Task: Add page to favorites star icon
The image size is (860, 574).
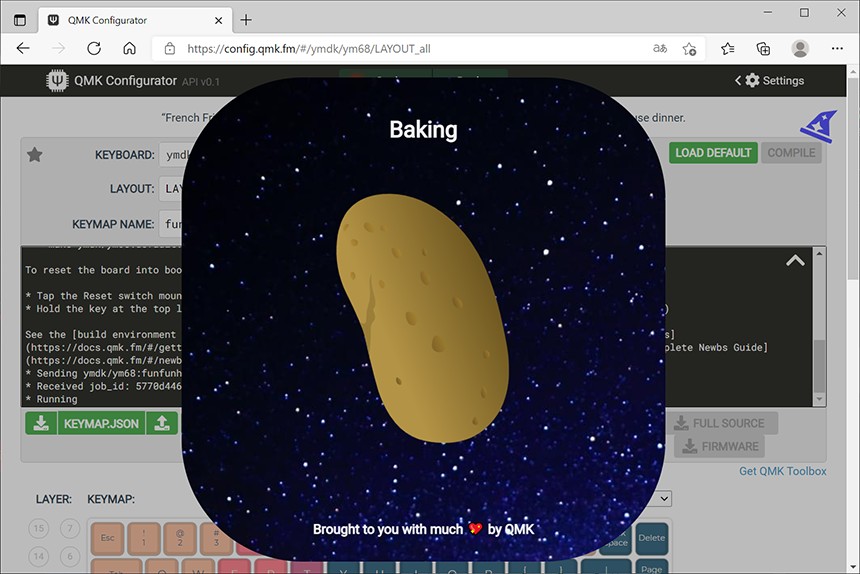Action: (x=689, y=49)
